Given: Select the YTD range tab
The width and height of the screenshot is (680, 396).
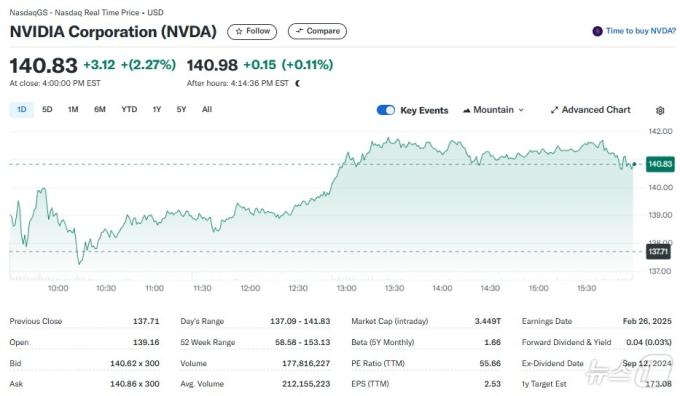Looking at the screenshot, I should pyautogui.click(x=129, y=109).
